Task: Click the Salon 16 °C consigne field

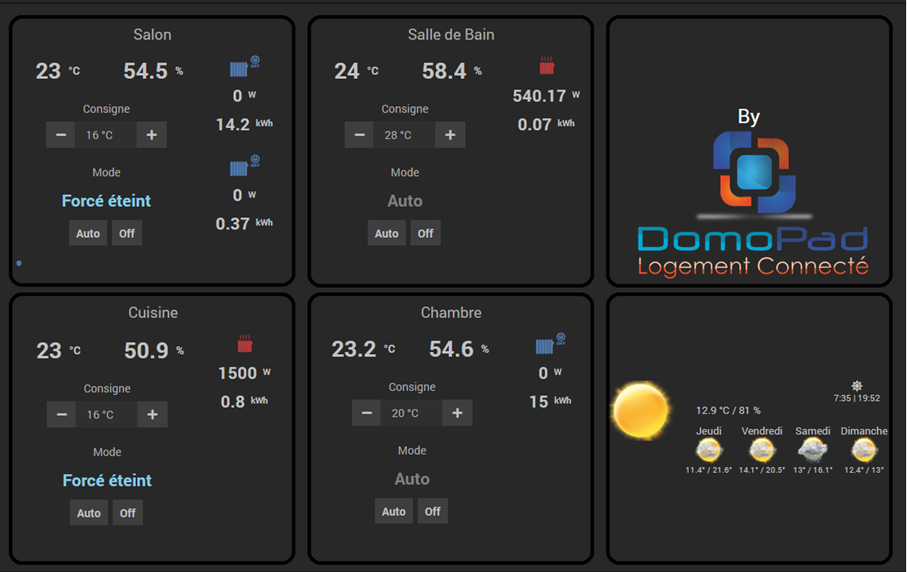Action: pos(106,135)
